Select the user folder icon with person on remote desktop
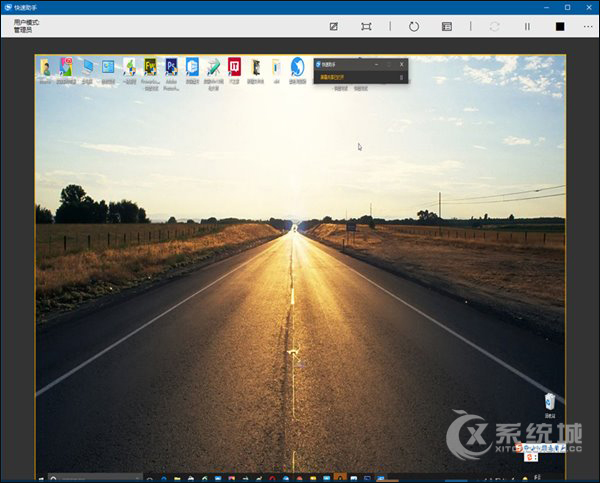The height and width of the screenshot is (483, 600). pos(45,67)
